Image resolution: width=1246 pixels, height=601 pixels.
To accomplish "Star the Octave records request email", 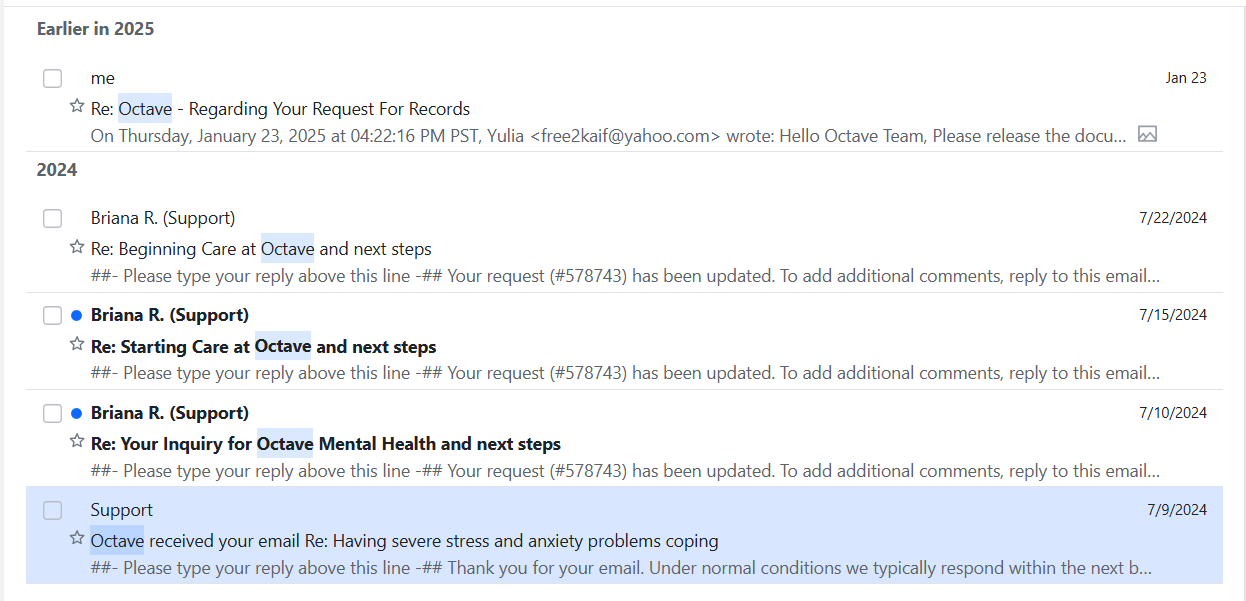I will point(77,106).
